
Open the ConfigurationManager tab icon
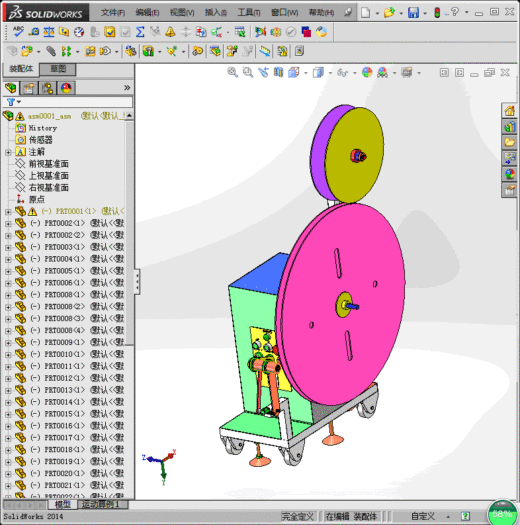click(47, 88)
